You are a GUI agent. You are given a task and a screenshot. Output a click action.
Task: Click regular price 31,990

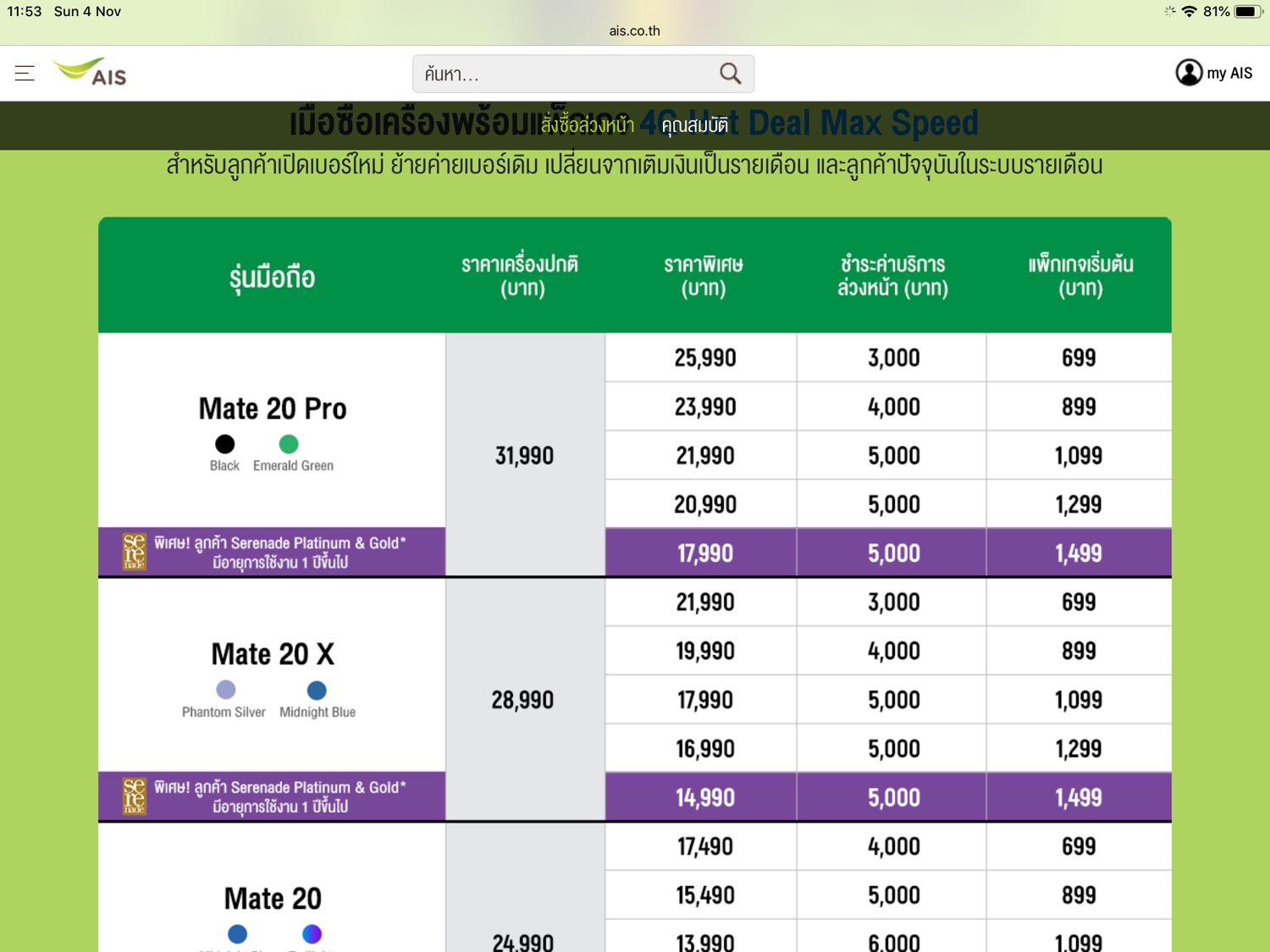coord(524,456)
